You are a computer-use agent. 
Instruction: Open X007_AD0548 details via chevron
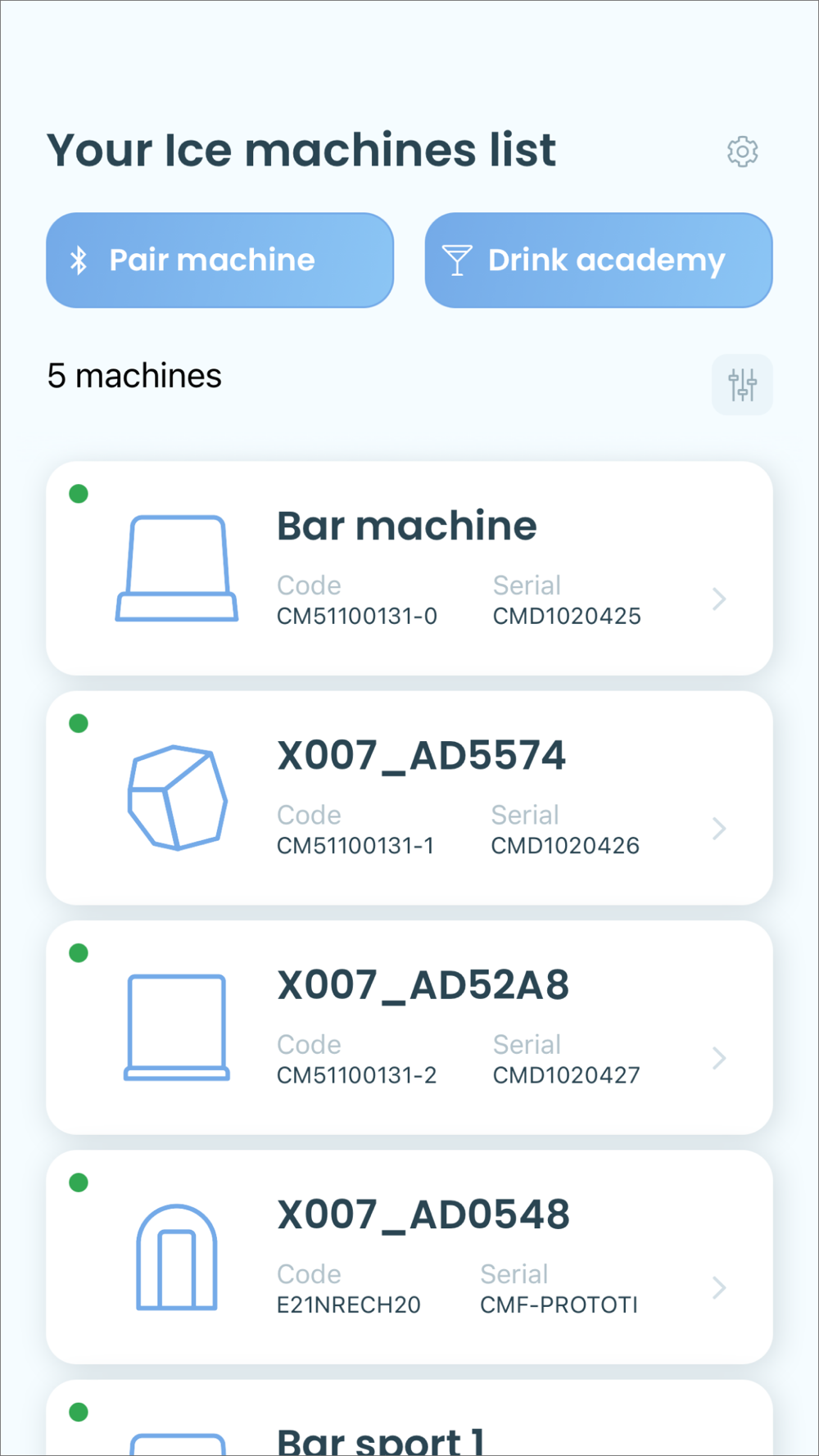[719, 1288]
